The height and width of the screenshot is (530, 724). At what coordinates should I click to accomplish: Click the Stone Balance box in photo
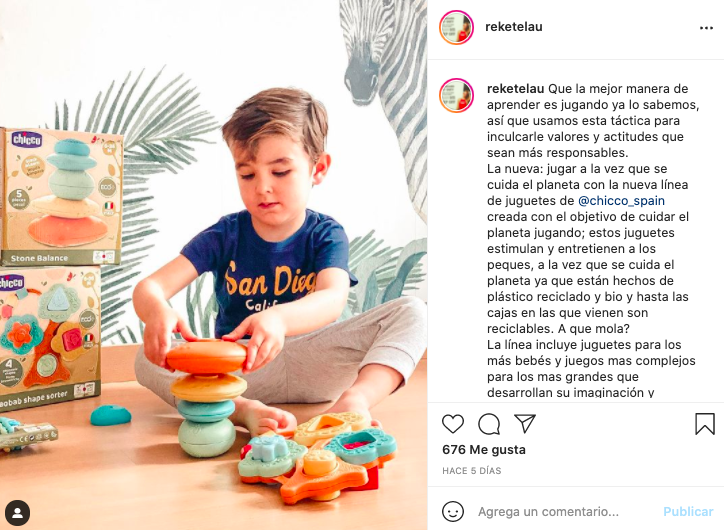tap(62, 197)
